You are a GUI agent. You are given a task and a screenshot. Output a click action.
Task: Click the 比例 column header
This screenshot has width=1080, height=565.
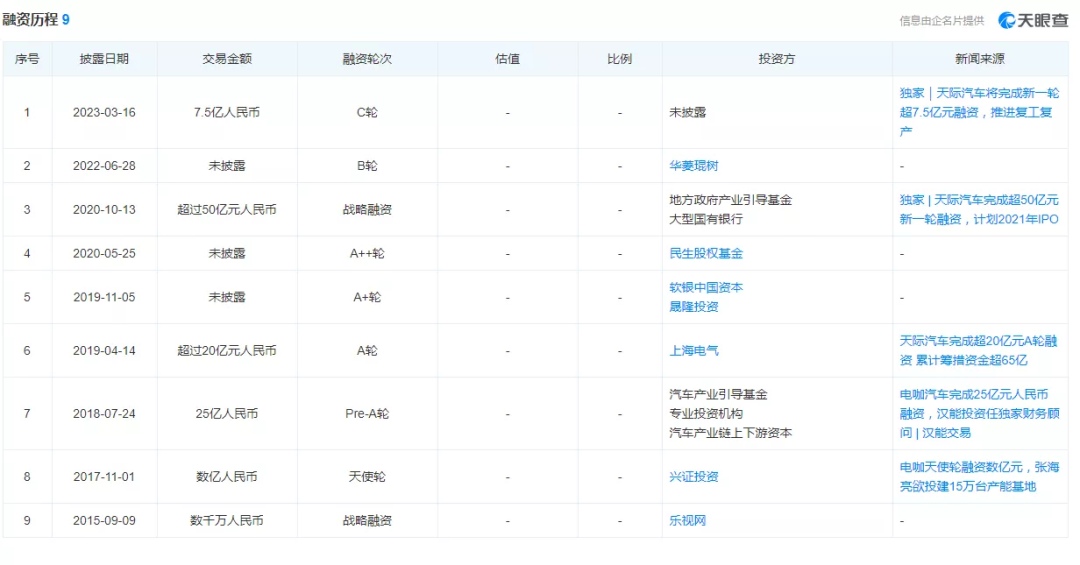click(619, 59)
